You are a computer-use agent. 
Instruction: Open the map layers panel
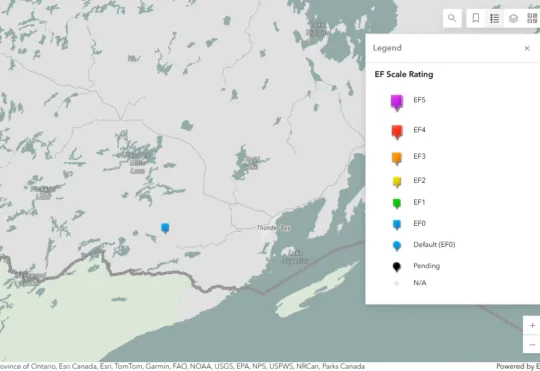pos(513,18)
